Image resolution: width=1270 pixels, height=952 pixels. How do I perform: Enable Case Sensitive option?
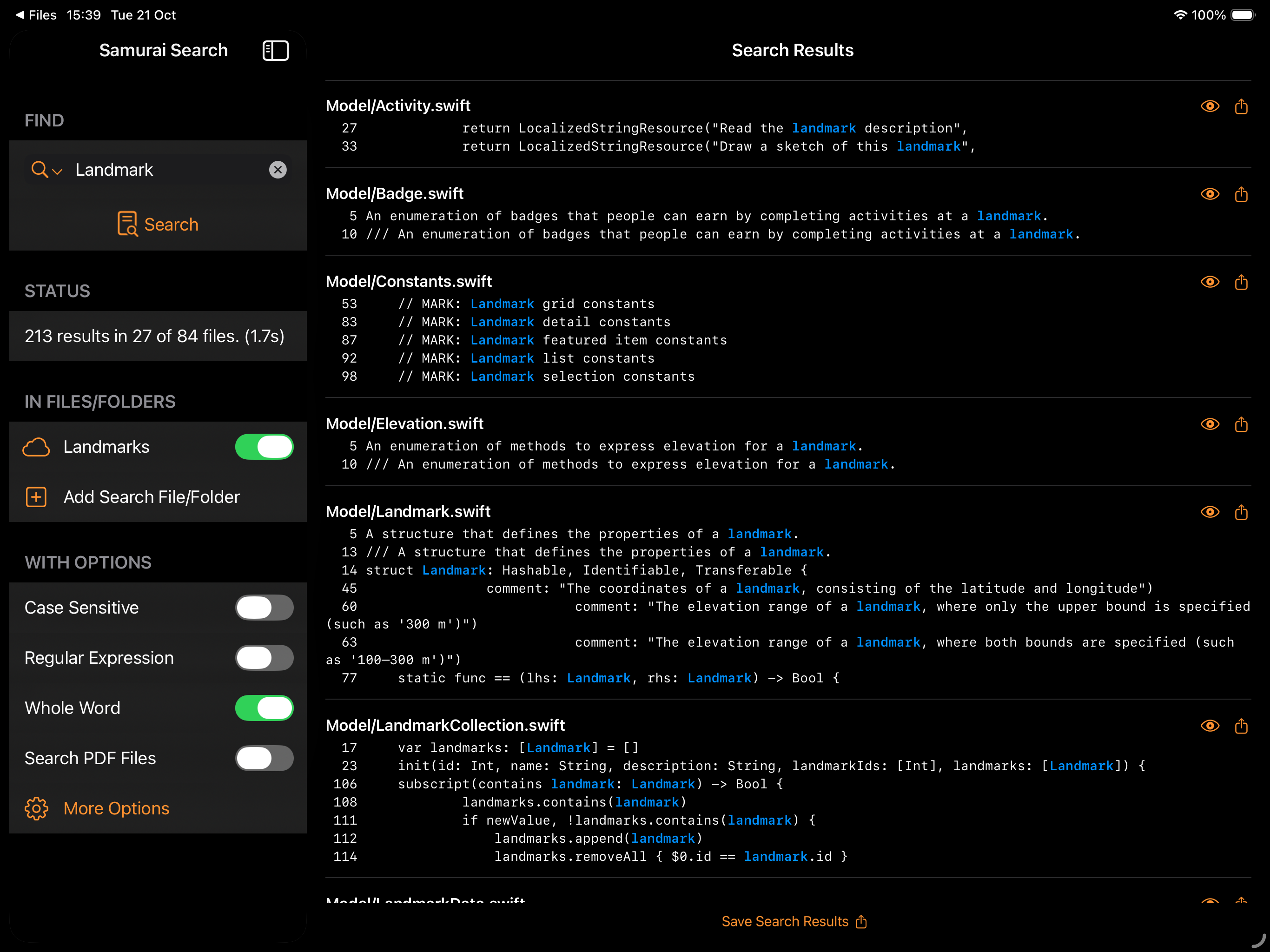tap(264, 608)
